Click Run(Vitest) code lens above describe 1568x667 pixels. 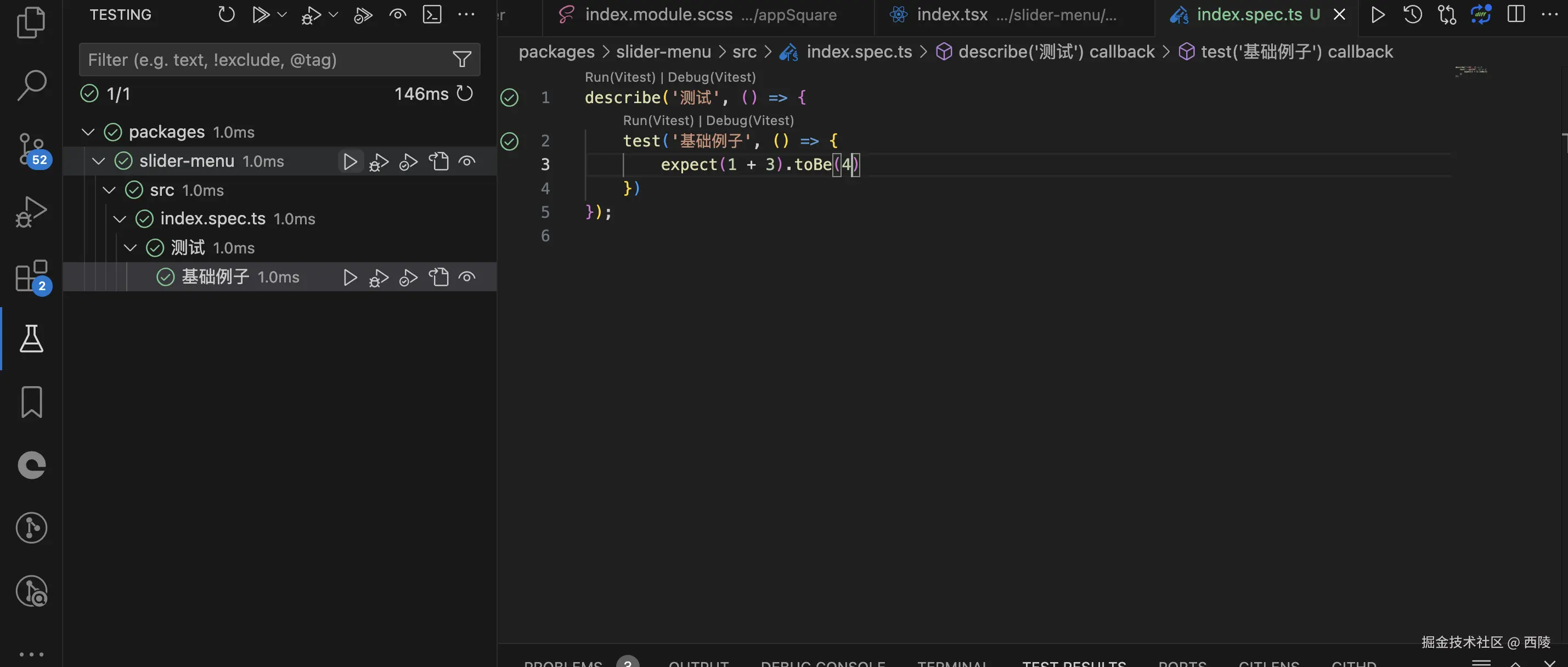(619, 77)
